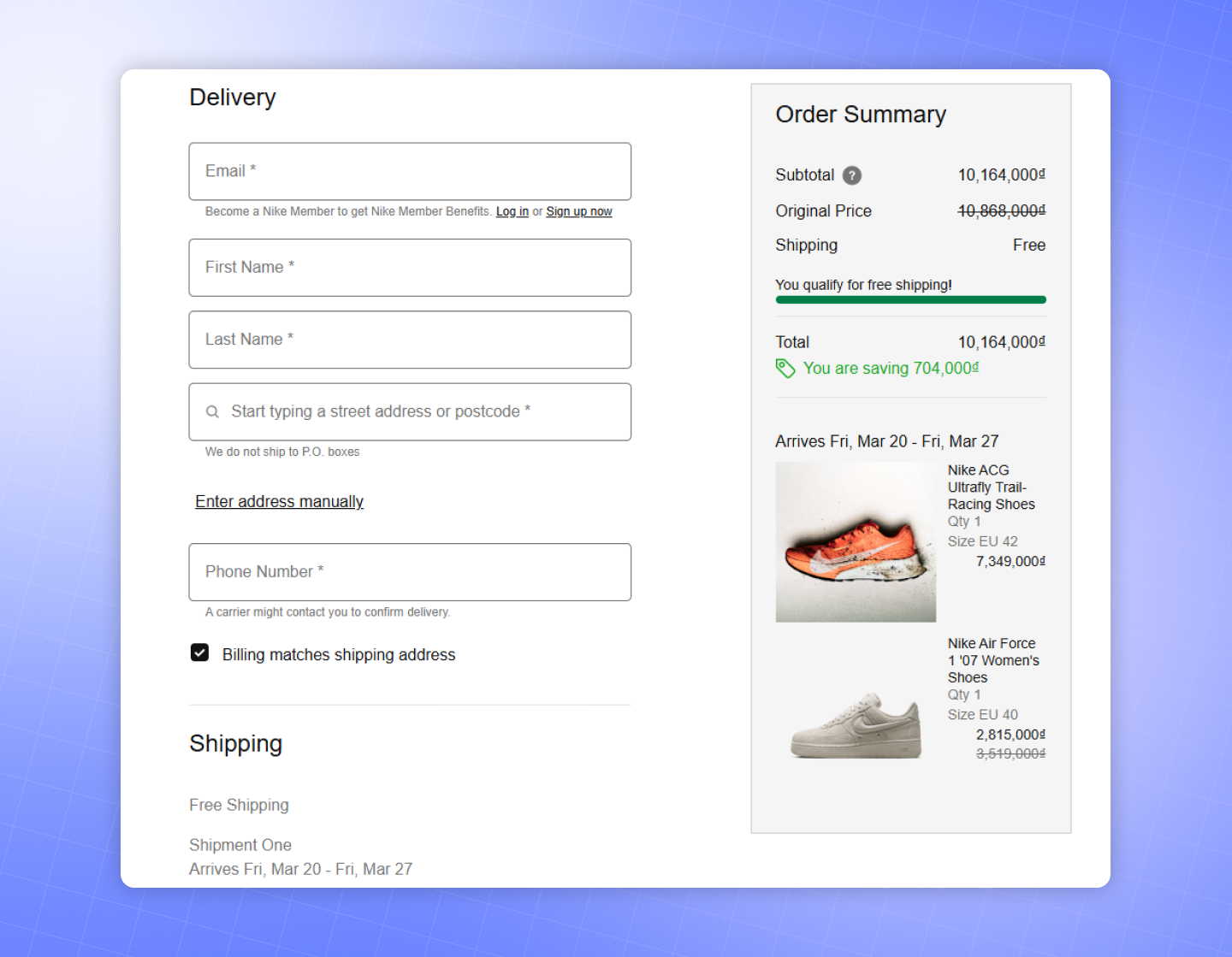Viewport: 1232px width, 957px height.
Task: Select the Last Name field
Action: pyautogui.click(x=410, y=340)
